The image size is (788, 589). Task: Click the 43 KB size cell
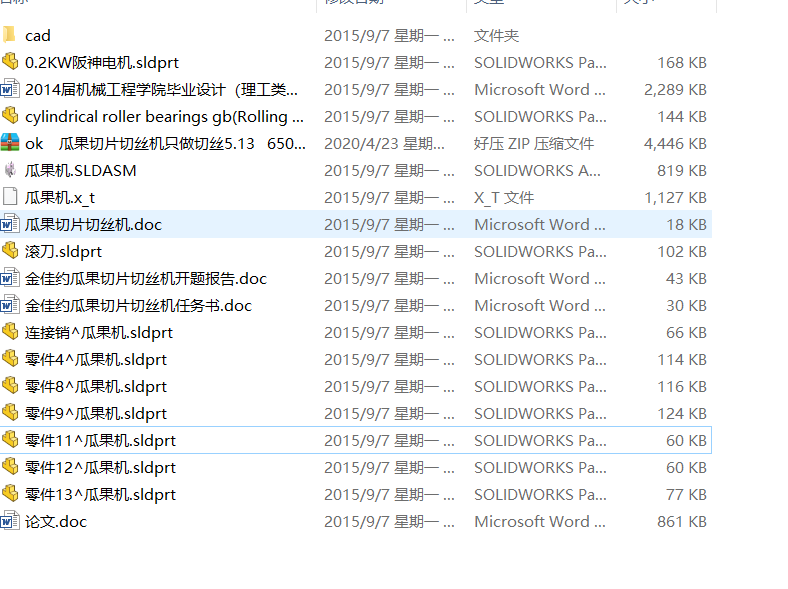686,279
